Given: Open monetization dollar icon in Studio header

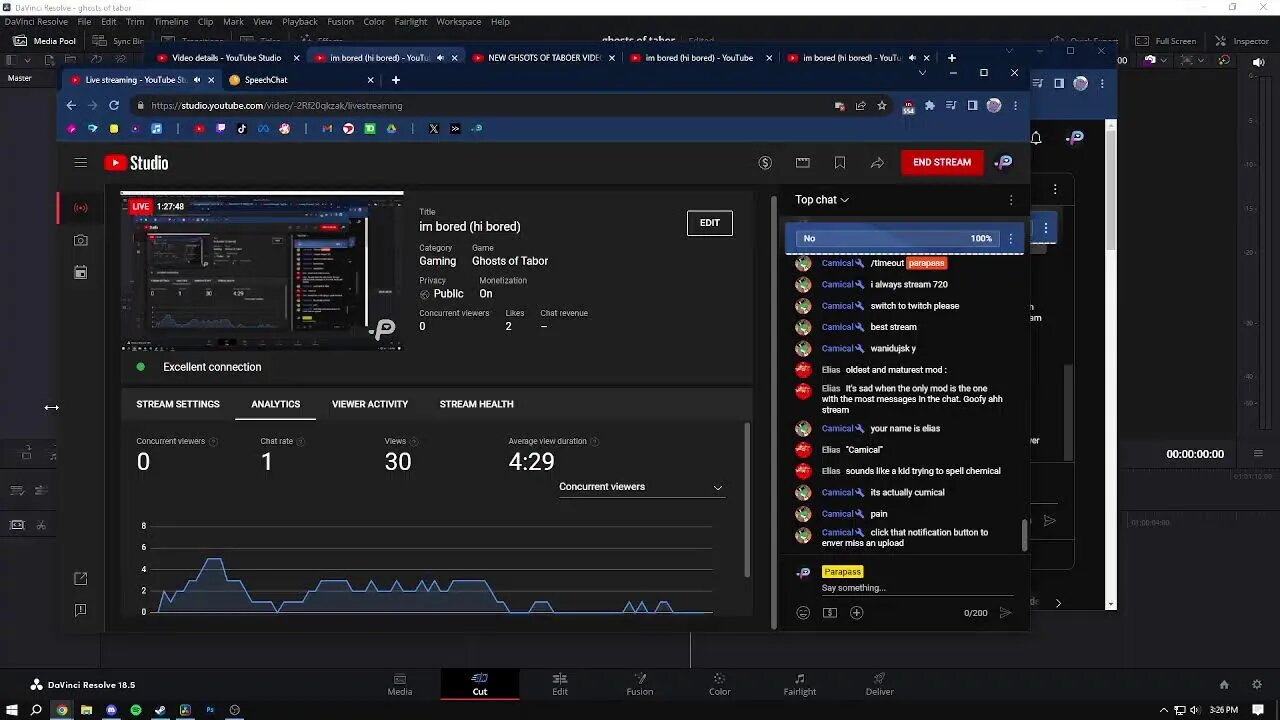Looking at the screenshot, I should coord(765,163).
